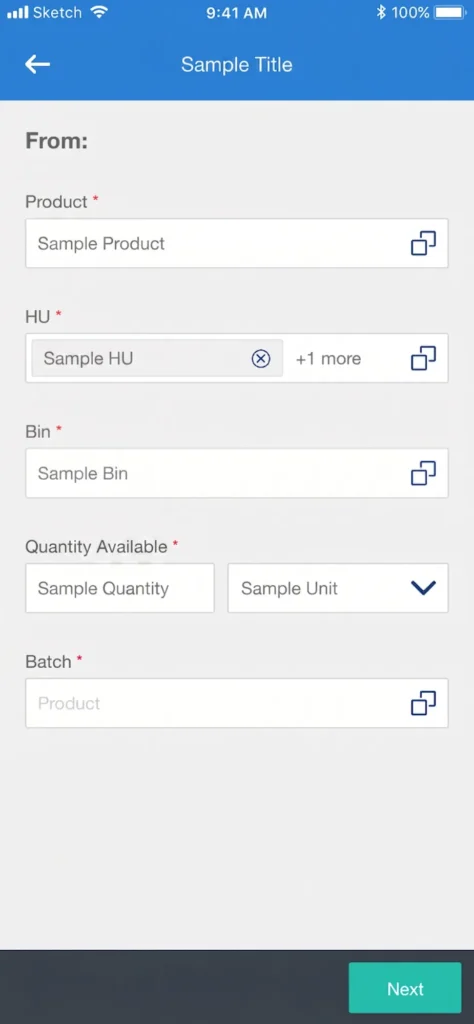Image resolution: width=474 pixels, height=1024 pixels.
Task: Expand the Sample Unit dropdown arrow
Action: point(423,588)
